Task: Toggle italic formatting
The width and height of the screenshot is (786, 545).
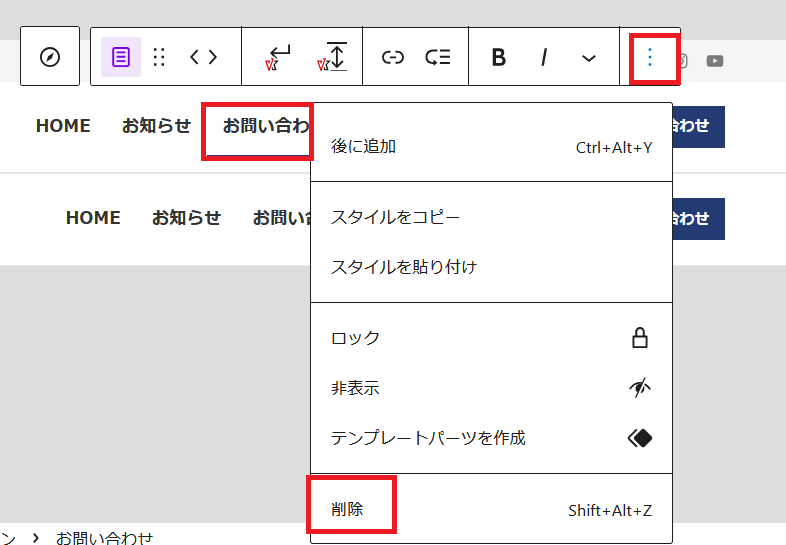Action: point(544,57)
